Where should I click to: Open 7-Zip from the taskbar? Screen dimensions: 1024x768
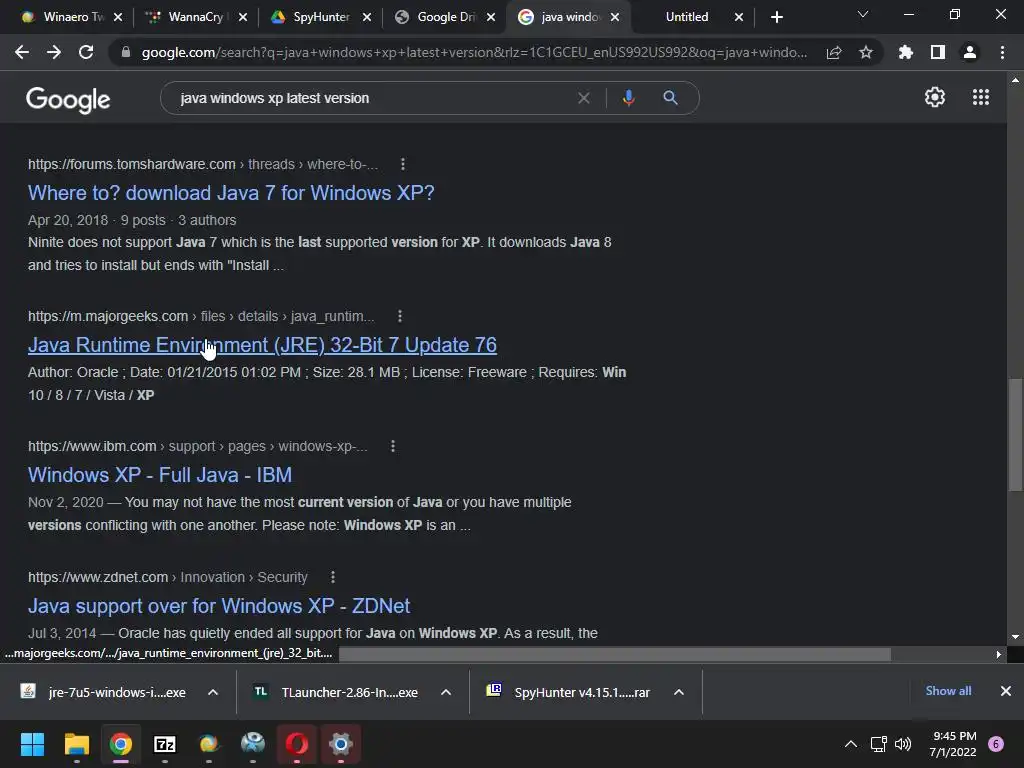coord(165,744)
